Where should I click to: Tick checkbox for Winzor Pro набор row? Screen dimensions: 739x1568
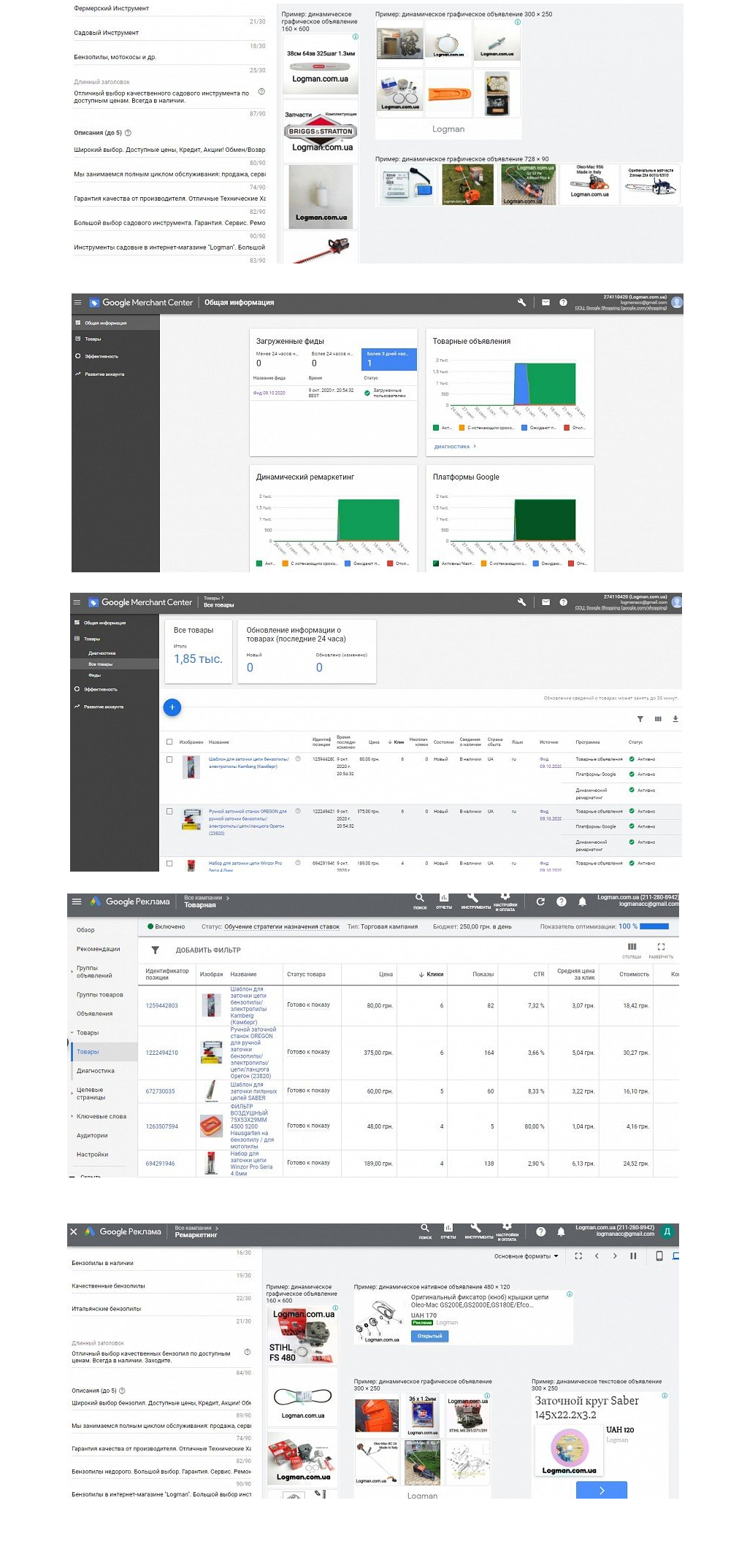pyautogui.click(x=169, y=863)
